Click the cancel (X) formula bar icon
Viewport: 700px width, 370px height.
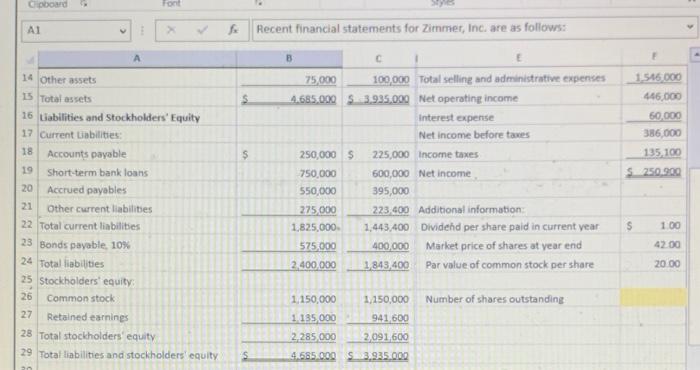[x=171, y=30]
